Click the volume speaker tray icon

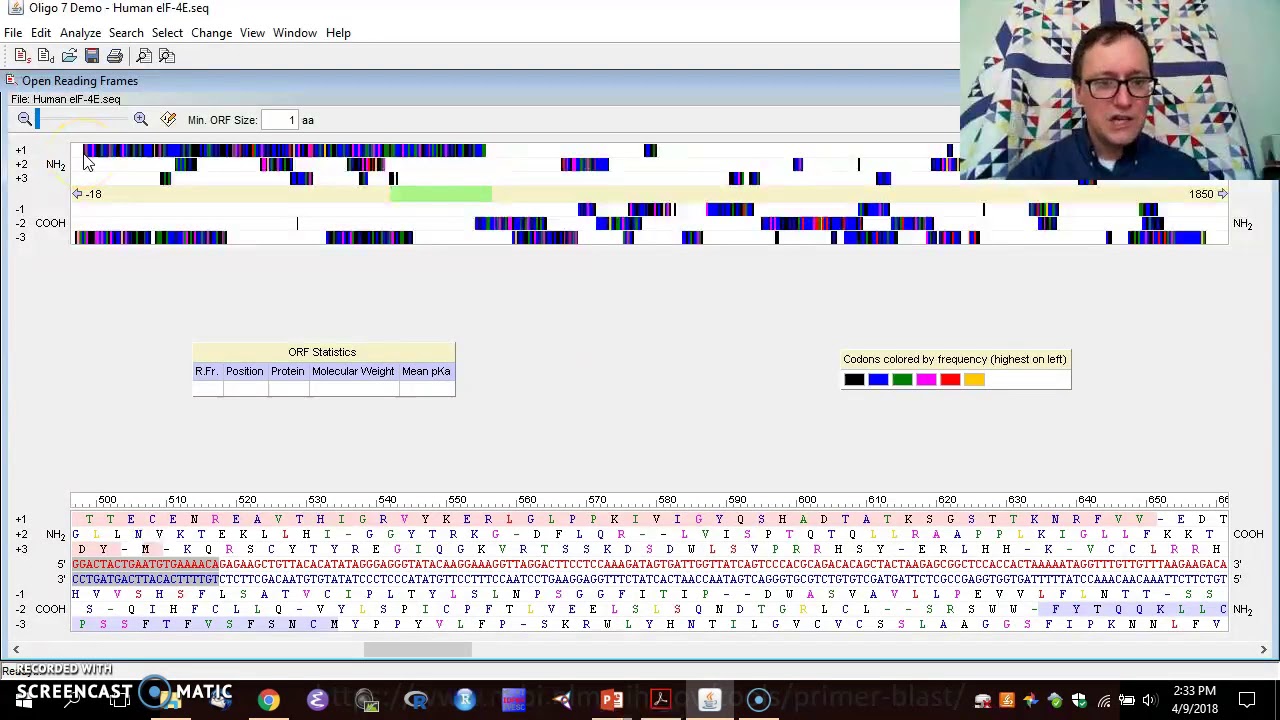pos(1150,701)
